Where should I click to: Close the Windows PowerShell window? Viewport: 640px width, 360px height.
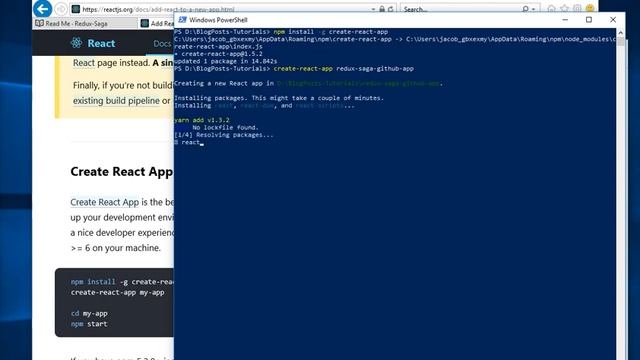point(613,20)
